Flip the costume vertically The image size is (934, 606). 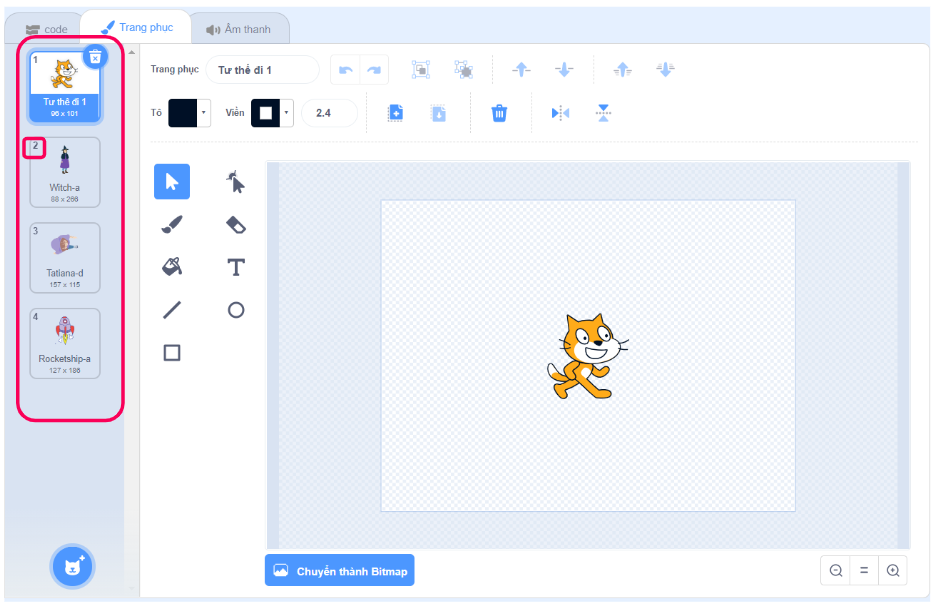(x=603, y=113)
